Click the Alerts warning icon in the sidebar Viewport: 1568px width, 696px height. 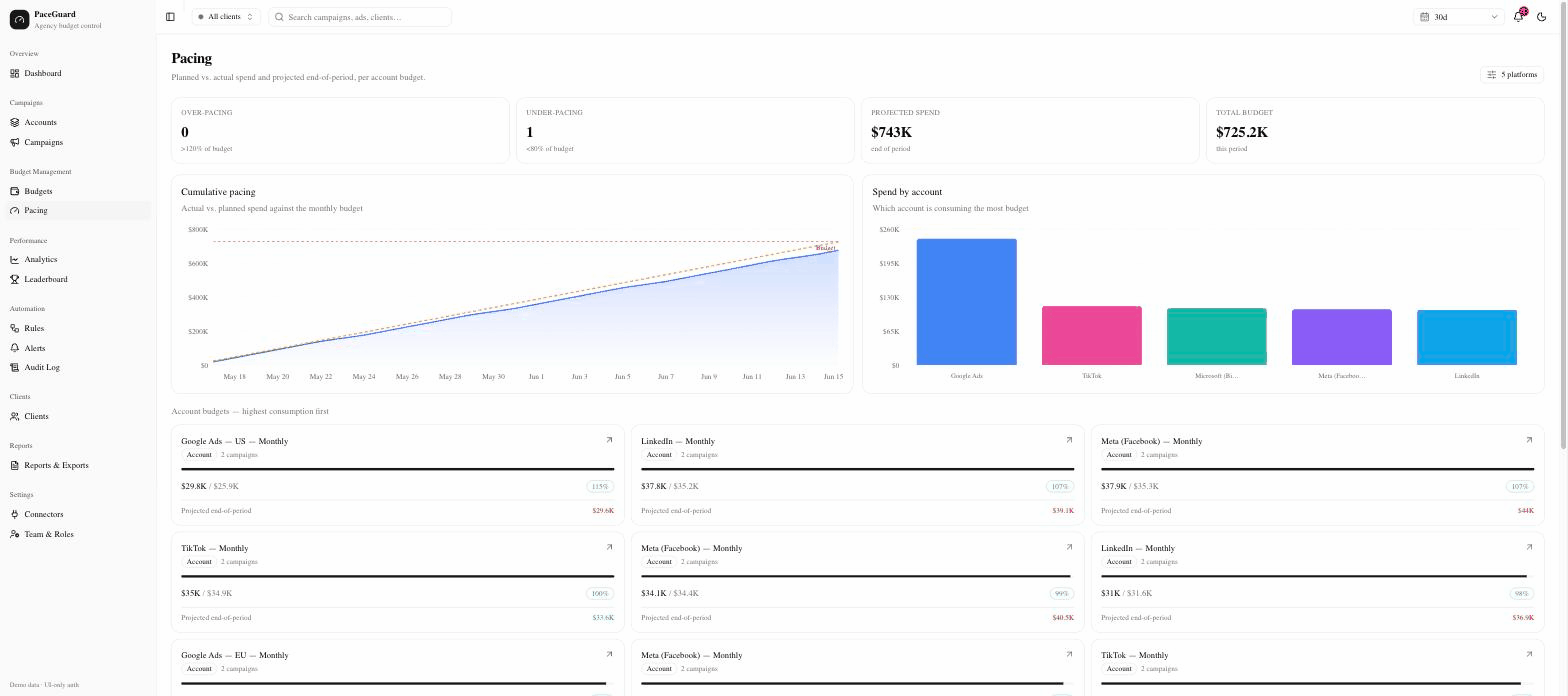(15, 348)
